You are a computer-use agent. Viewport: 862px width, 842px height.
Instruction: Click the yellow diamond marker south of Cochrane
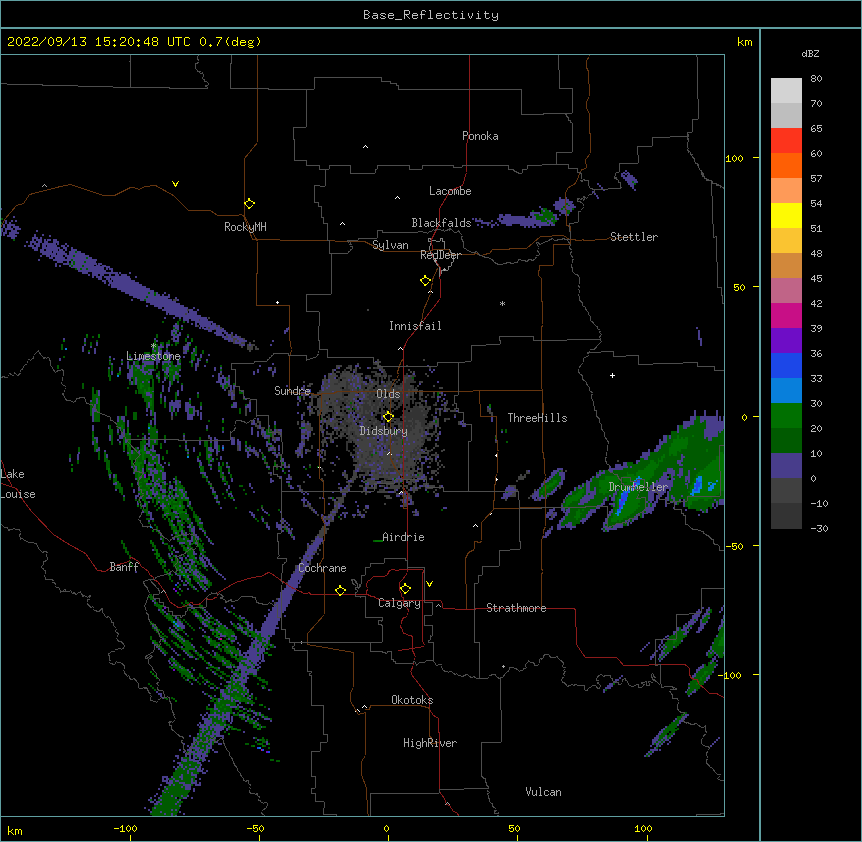coord(340,590)
